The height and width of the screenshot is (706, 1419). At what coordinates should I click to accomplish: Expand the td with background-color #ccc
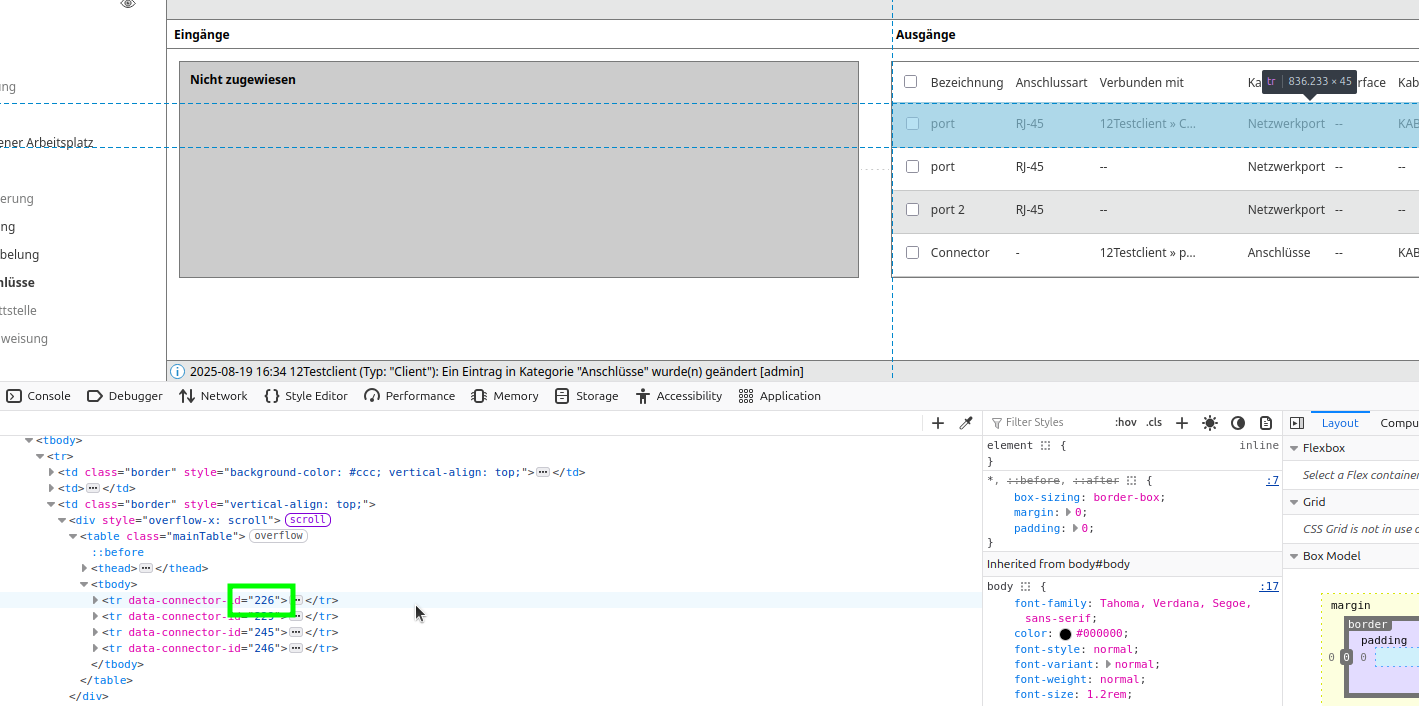[51, 472]
